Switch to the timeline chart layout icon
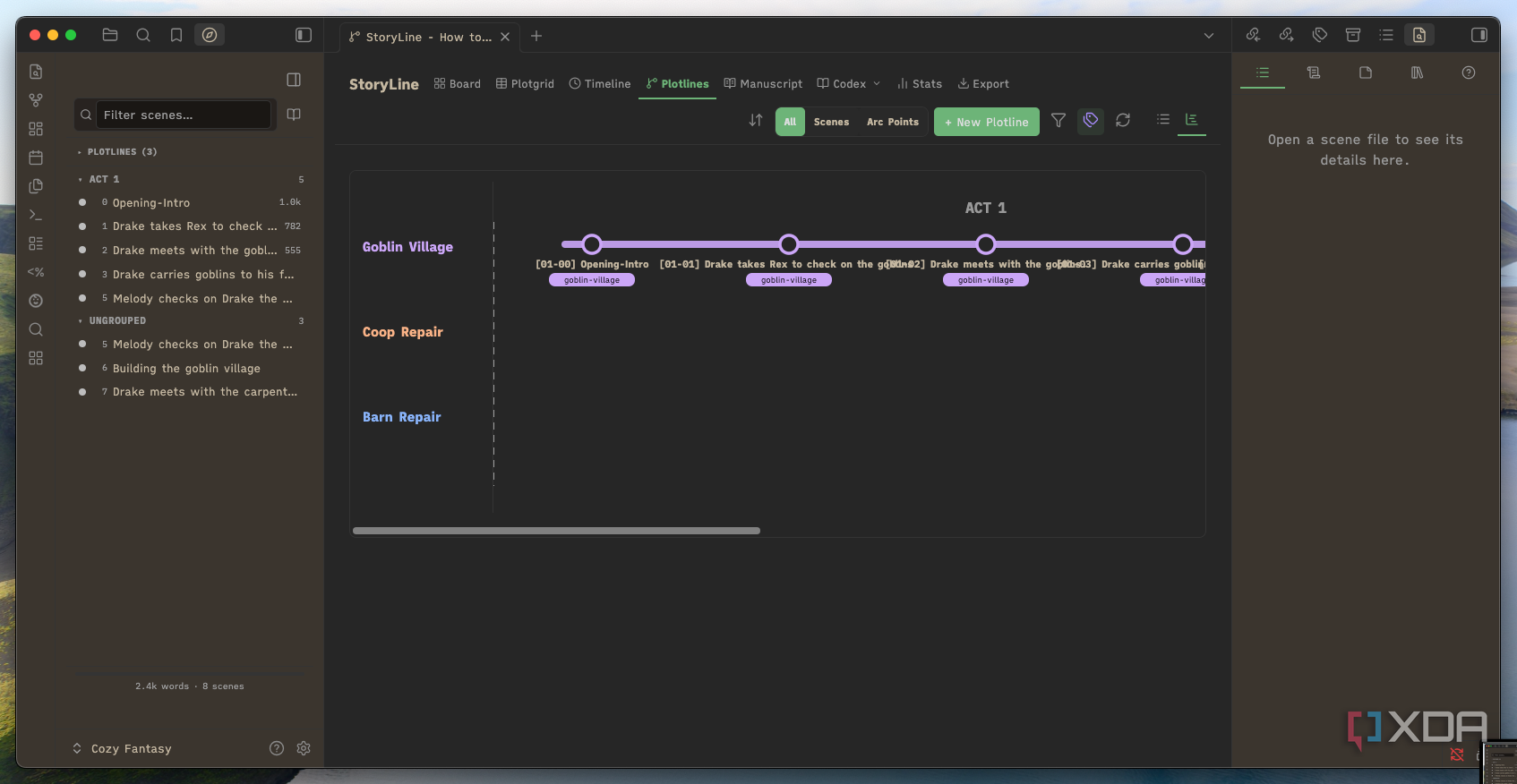This screenshot has height=784, width=1517. click(1192, 119)
